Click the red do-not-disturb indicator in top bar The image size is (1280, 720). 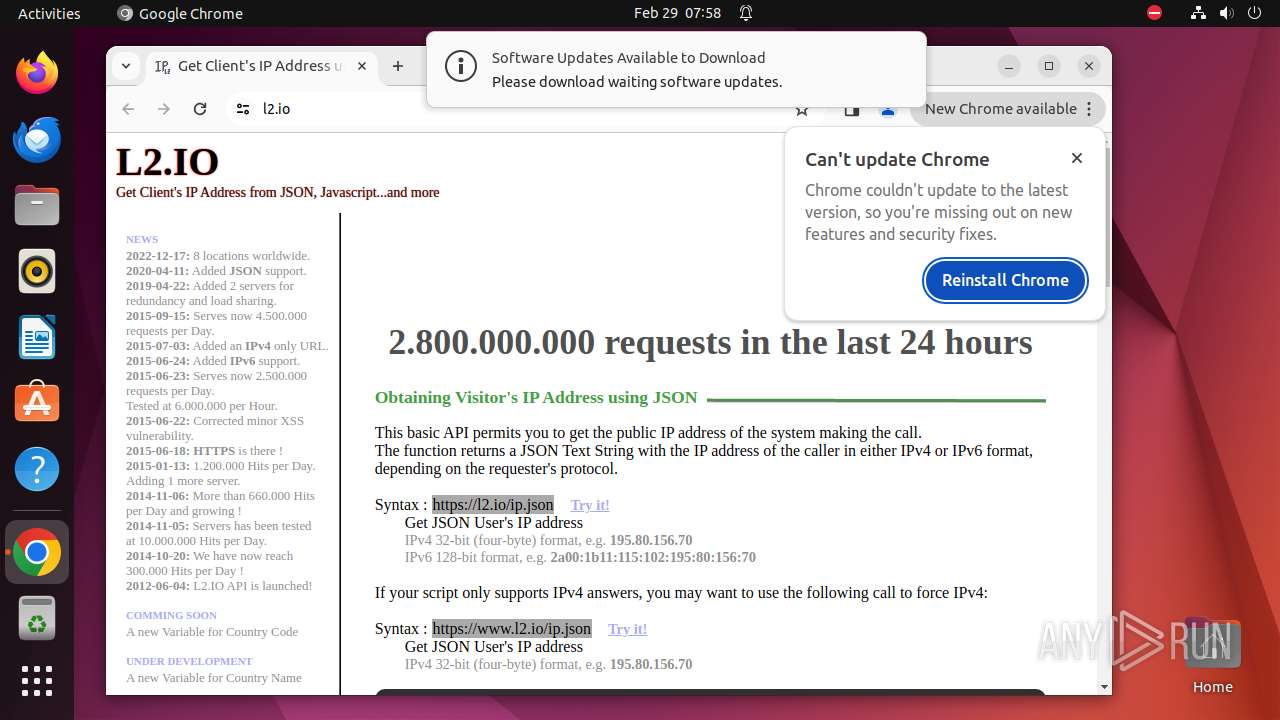coord(1155,13)
